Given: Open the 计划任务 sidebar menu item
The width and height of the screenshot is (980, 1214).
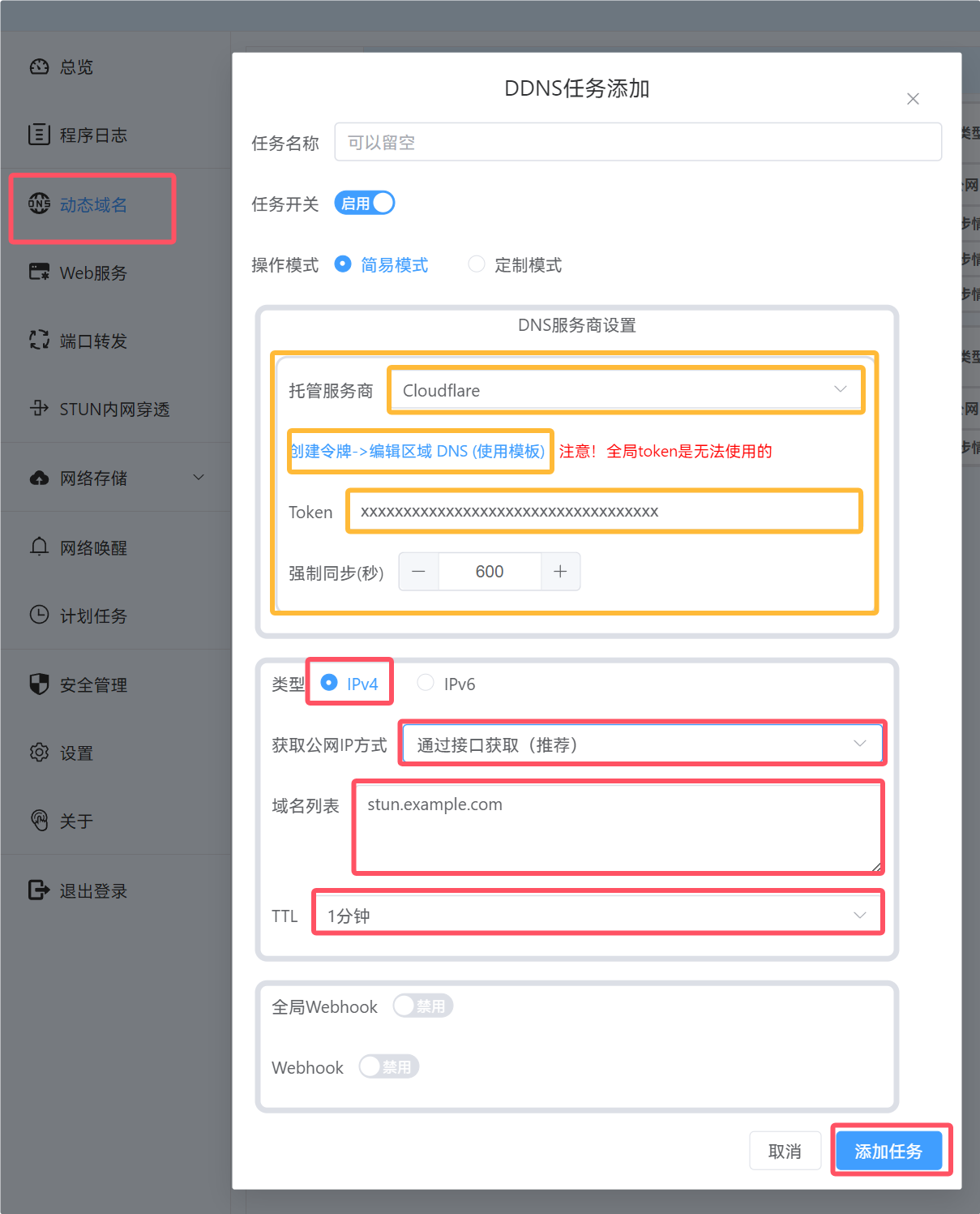Looking at the screenshot, I should point(93,616).
